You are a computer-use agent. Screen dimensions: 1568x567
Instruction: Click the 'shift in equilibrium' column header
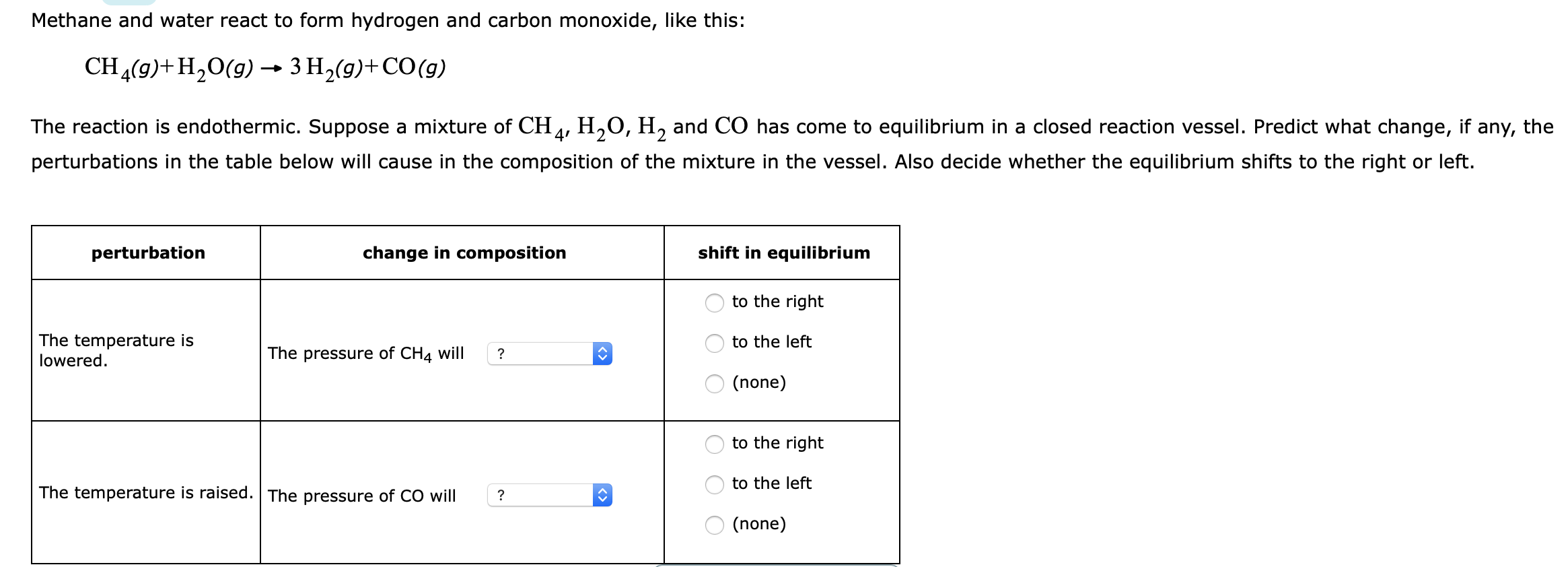pyautogui.click(x=783, y=253)
